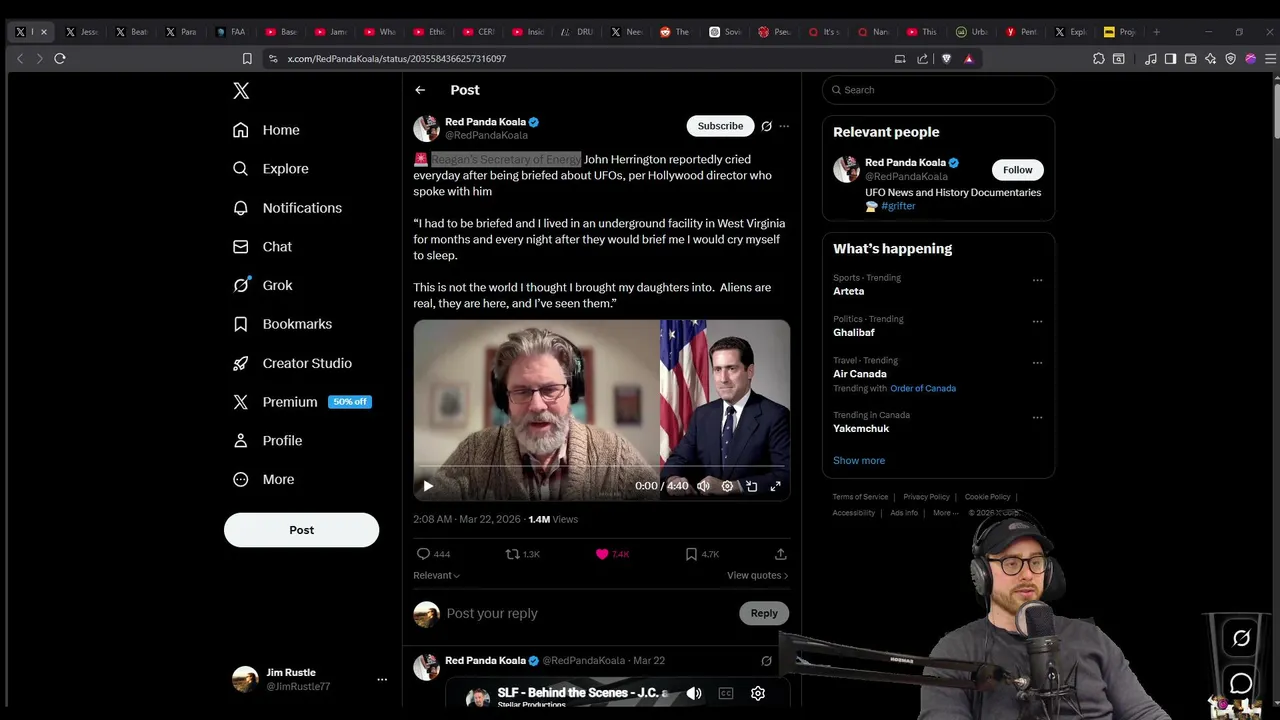The height and width of the screenshot is (720, 1280).
Task: Switch to the FAA browser tab
Action: 232,32
